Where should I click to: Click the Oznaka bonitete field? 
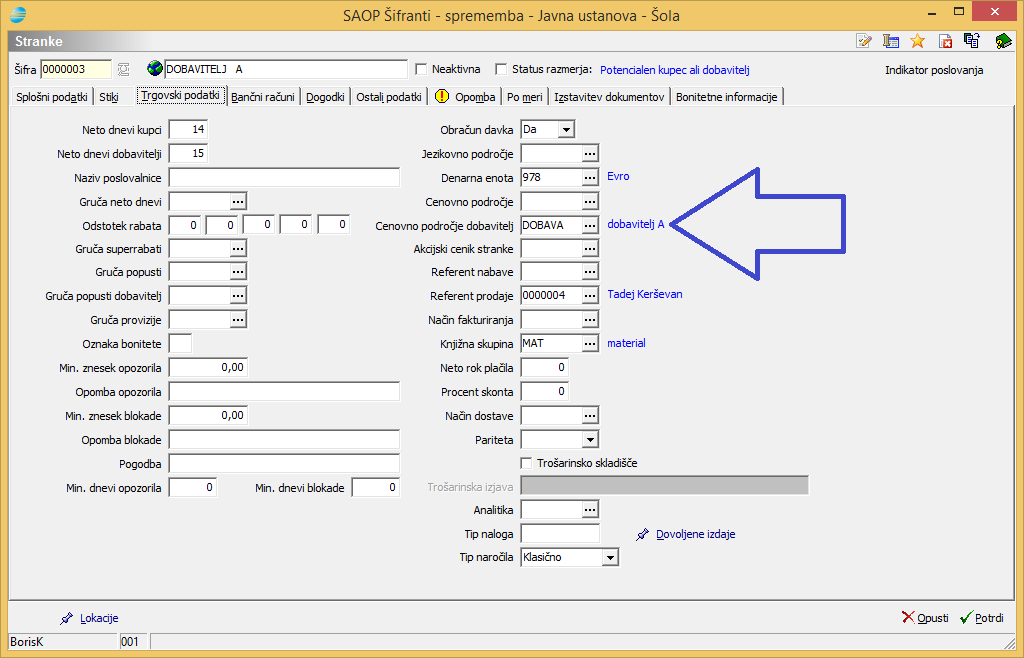point(180,343)
